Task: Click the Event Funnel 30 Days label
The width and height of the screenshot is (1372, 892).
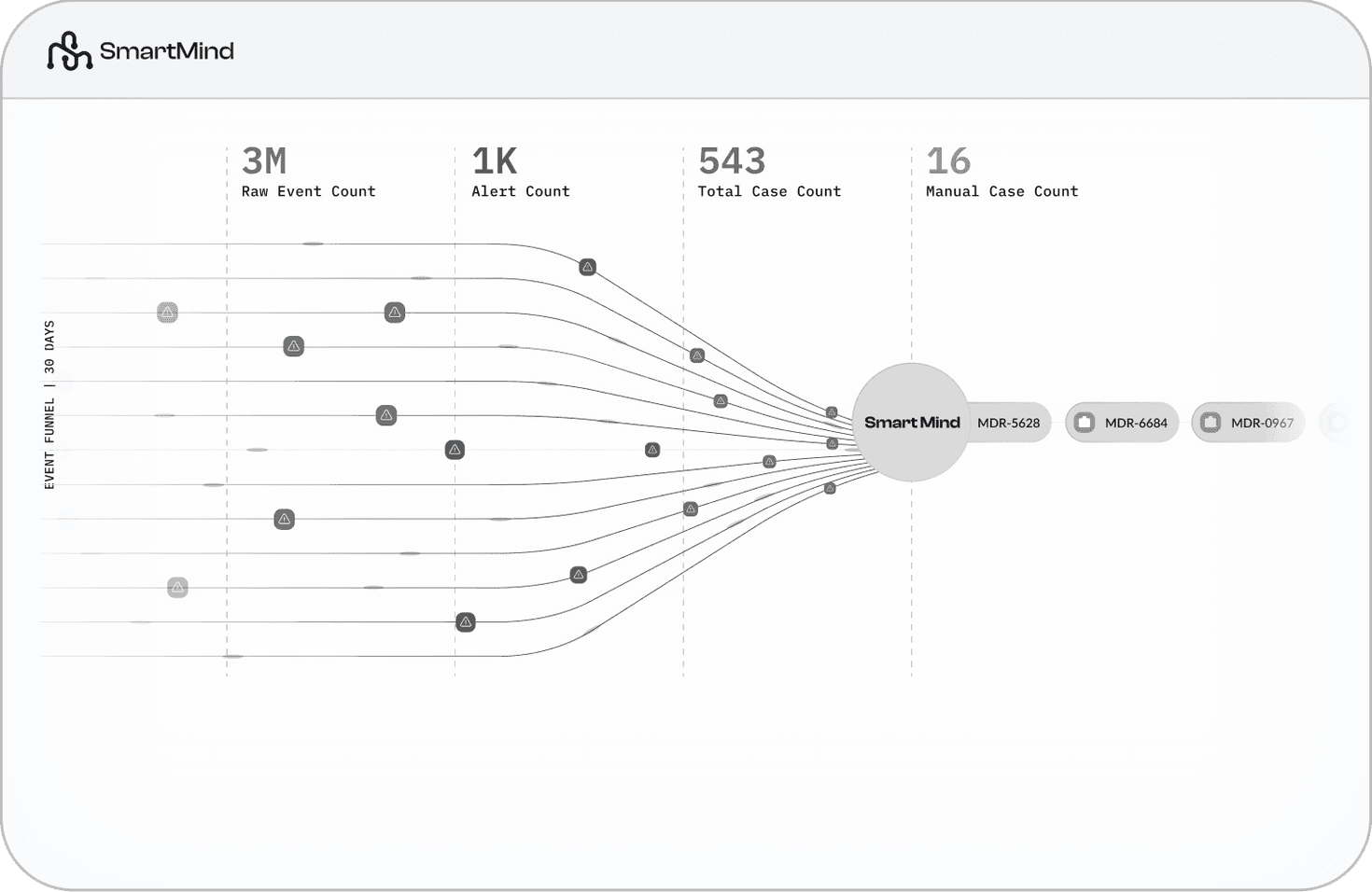Action: 49,405
